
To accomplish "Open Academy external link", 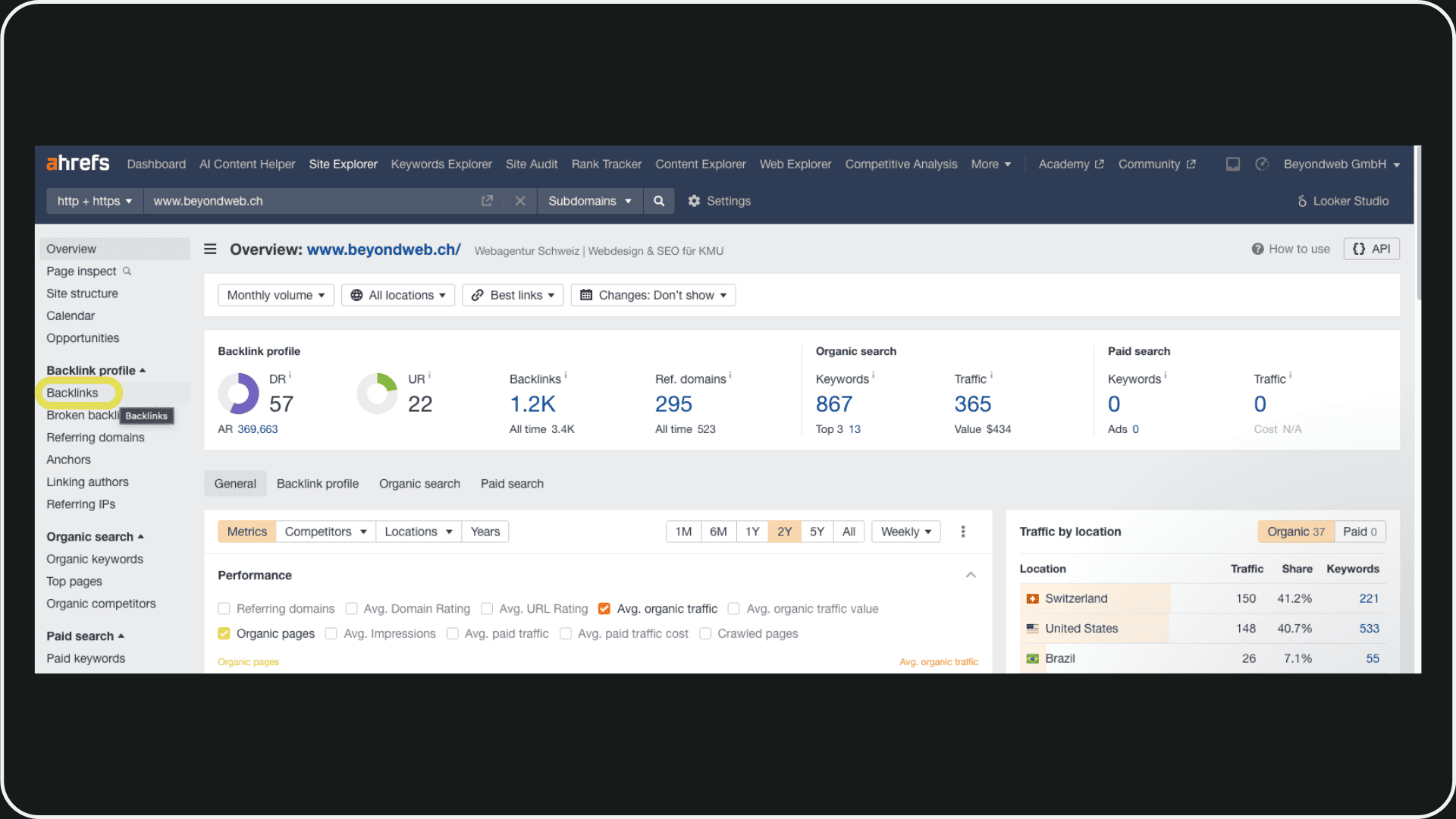I will pos(1071,164).
